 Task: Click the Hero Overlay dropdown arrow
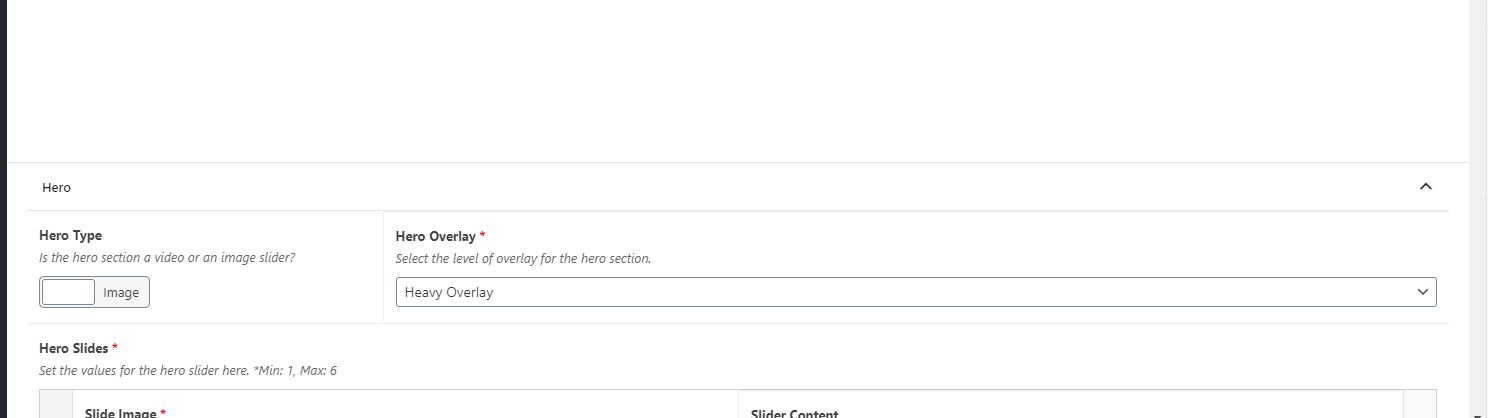tap(1422, 292)
